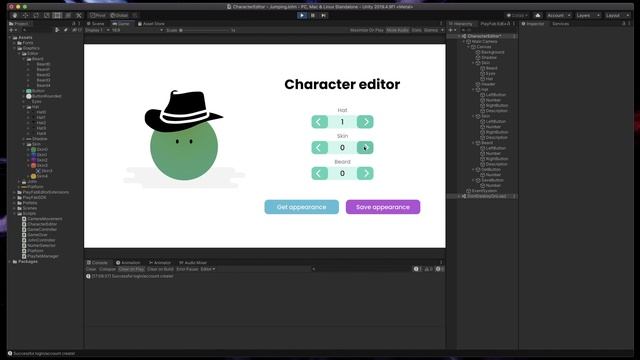This screenshot has width=640, height=360.
Task: Open the Console tab
Action: (x=97, y=263)
